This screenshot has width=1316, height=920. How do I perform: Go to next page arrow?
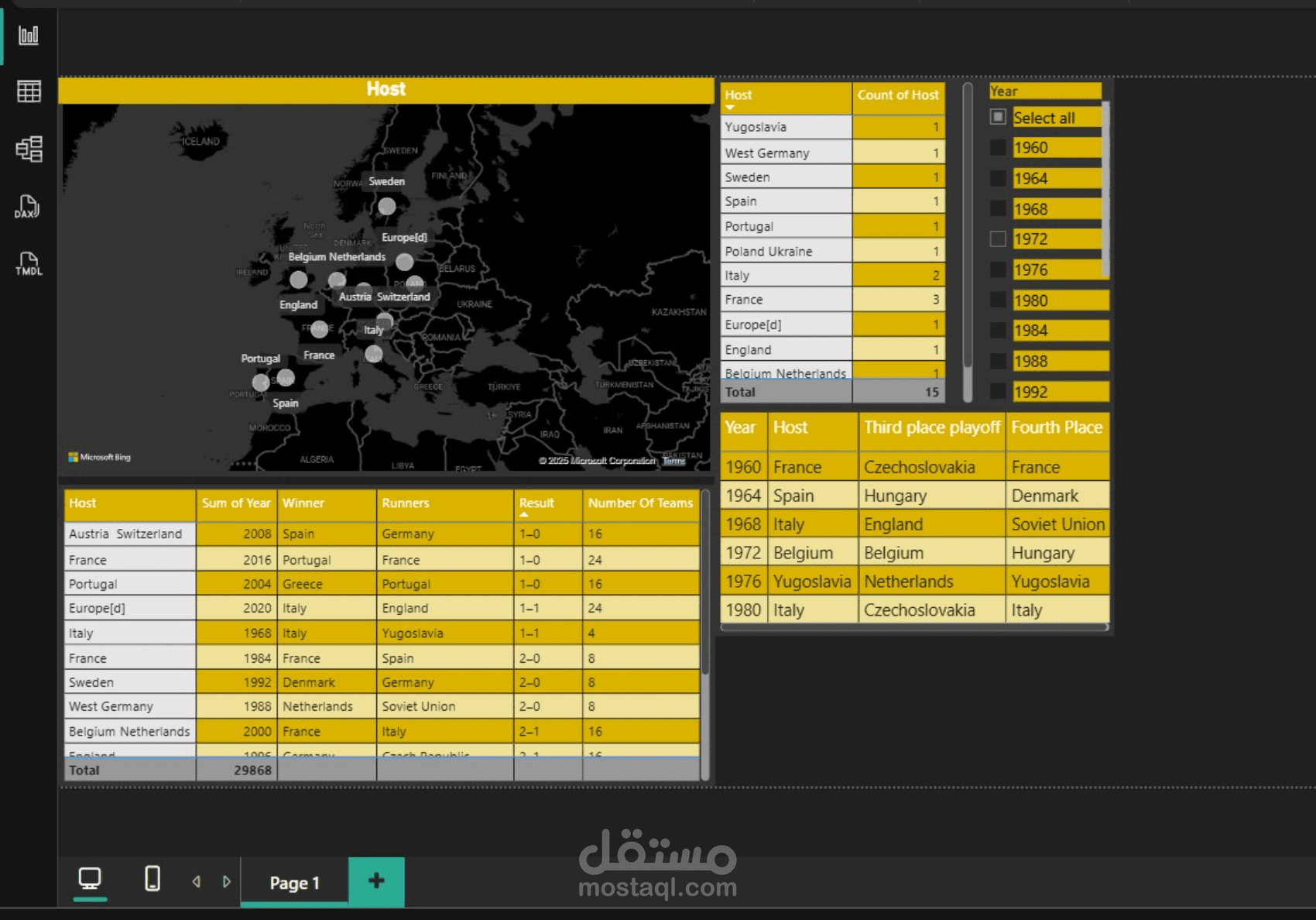pos(226,881)
